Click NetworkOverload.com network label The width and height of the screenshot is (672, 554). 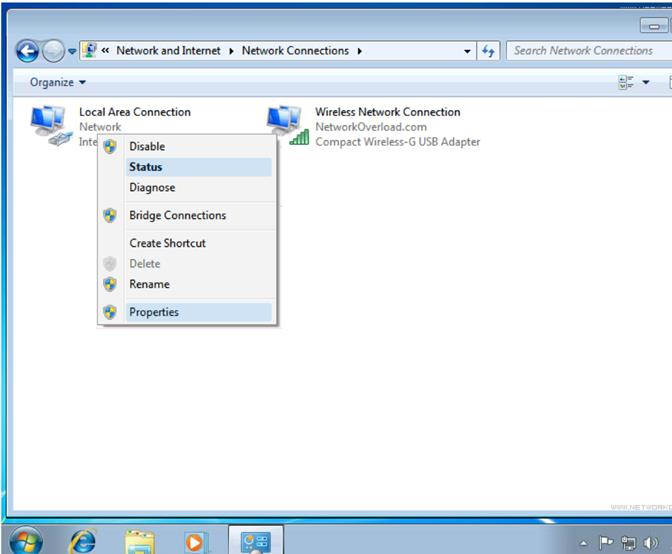tap(371, 127)
